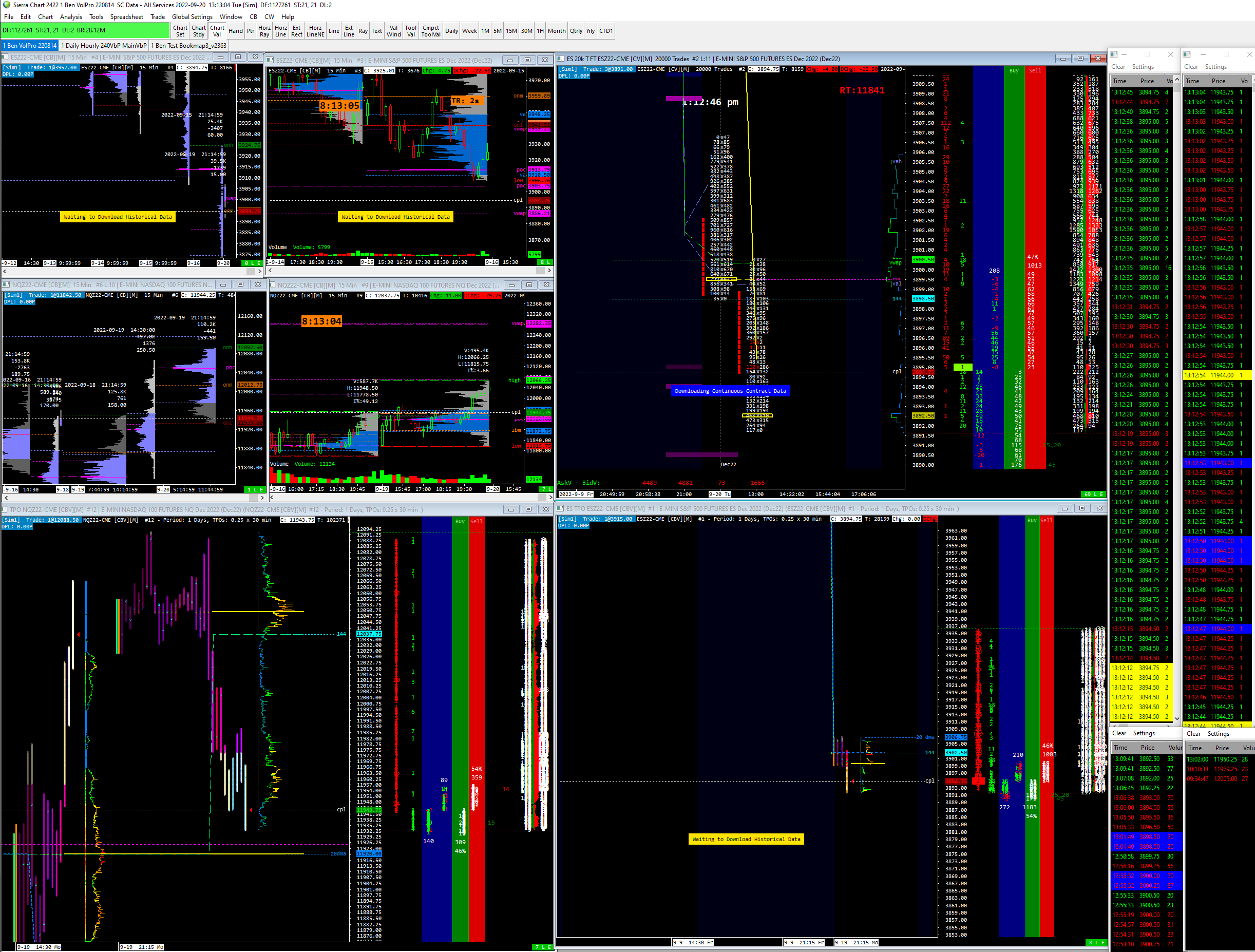1255x952 pixels.
Task: Choose the Text drawing tool
Action: click(377, 31)
